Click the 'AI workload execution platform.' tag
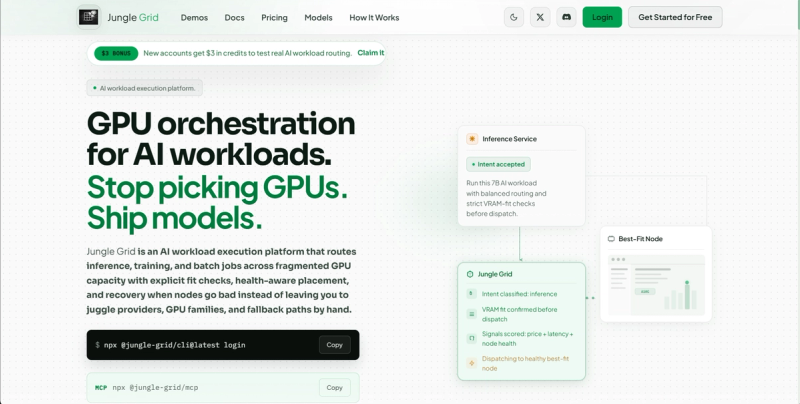The width and height of the screenshot is (800, 404). [x=144, y=88]
